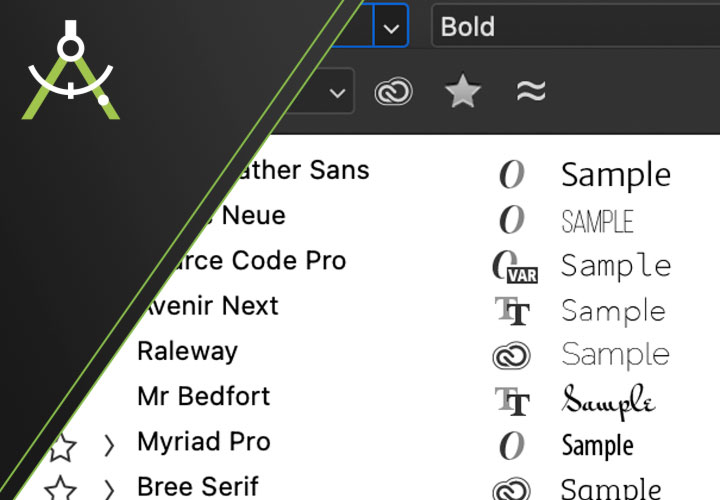Click TrueType icon for Mr Bedfort

[x=512, y=401]
